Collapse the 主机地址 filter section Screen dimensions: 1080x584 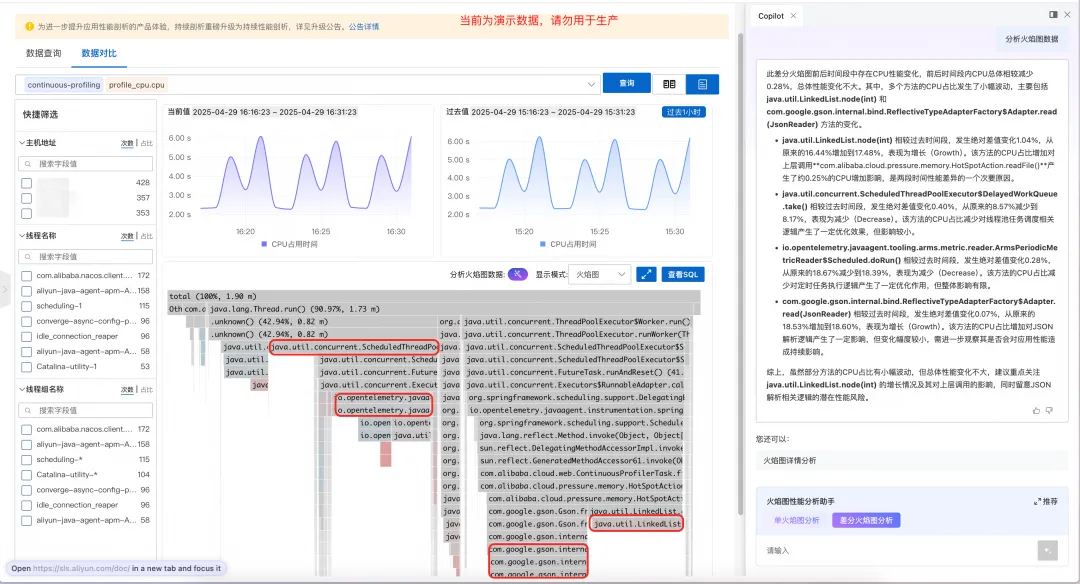point(21,143)
